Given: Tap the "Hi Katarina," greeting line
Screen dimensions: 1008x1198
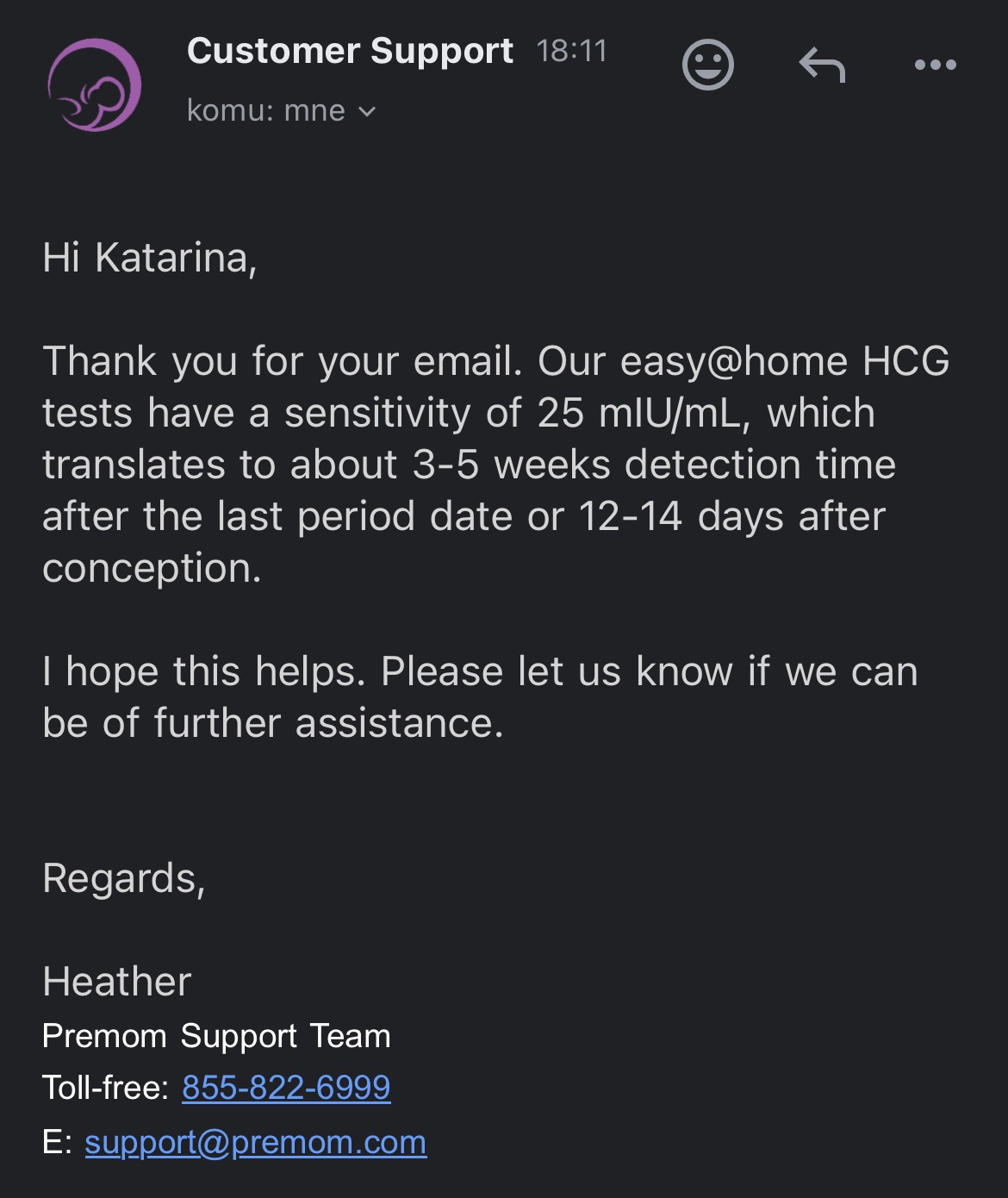Looking at the screenshot, I should point(150,258).
